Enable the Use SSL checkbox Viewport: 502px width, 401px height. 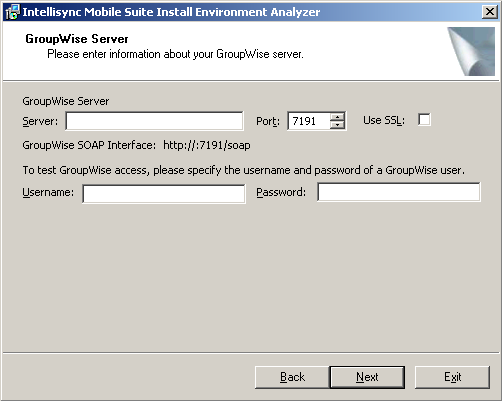click(424, 120)
